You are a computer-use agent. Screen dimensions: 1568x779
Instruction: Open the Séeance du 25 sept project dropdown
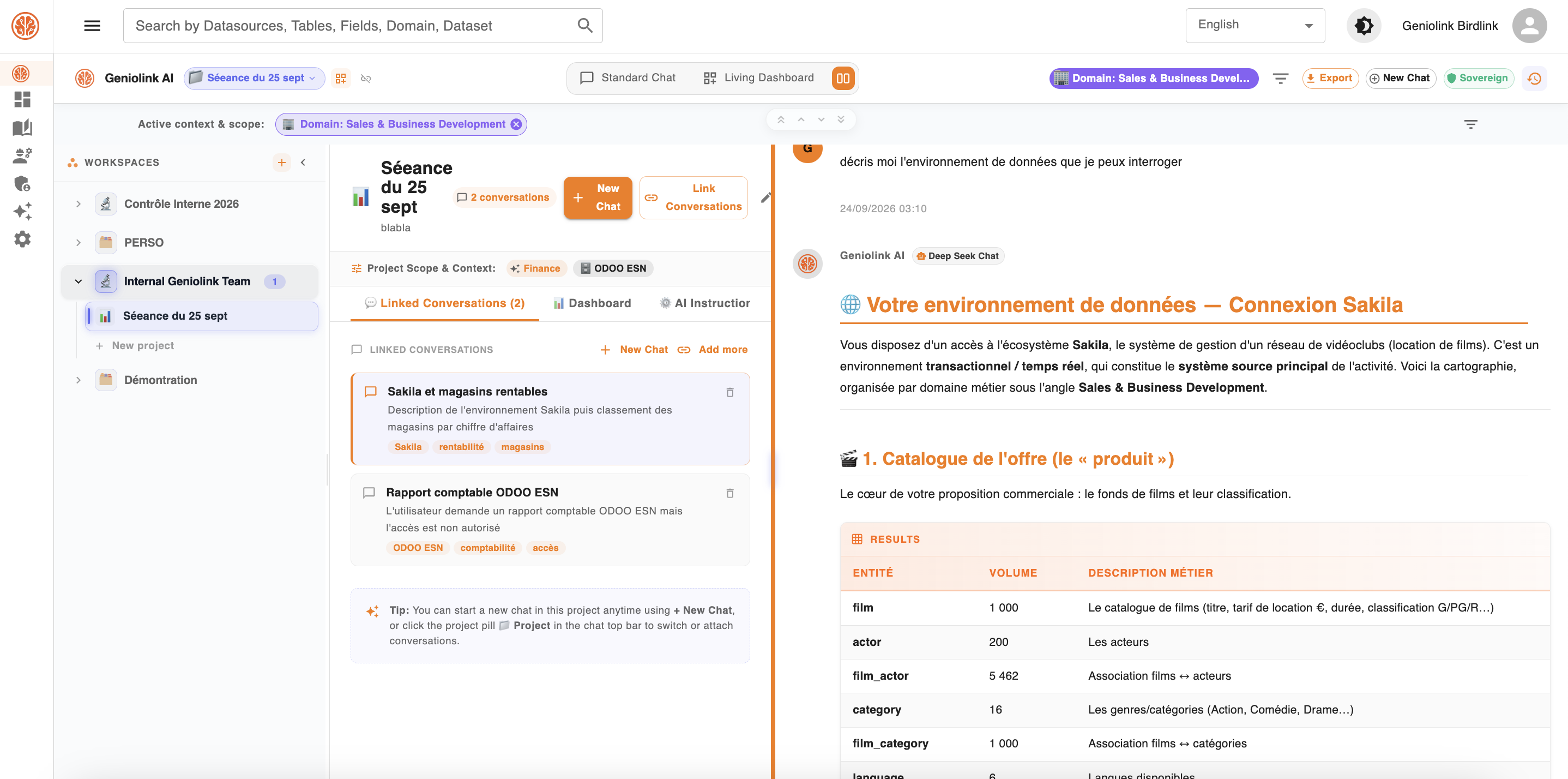point(254,78)
